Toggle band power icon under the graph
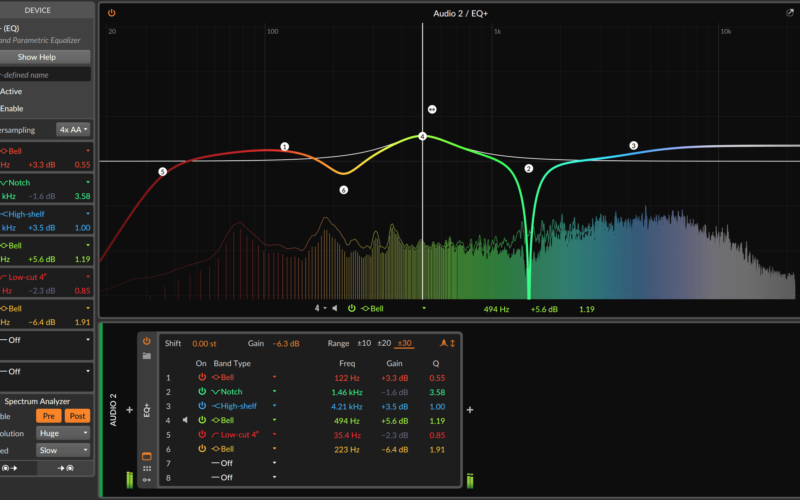Image resolution: width=800 pixels, height=500 pixels. [352, 308]
